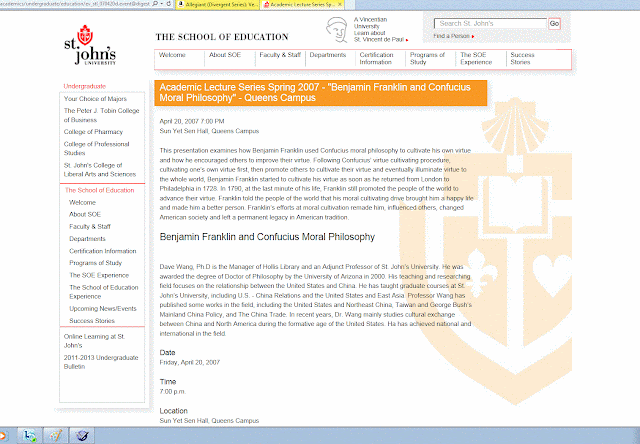Open Online Learning at St. John's link

[94, 341]
